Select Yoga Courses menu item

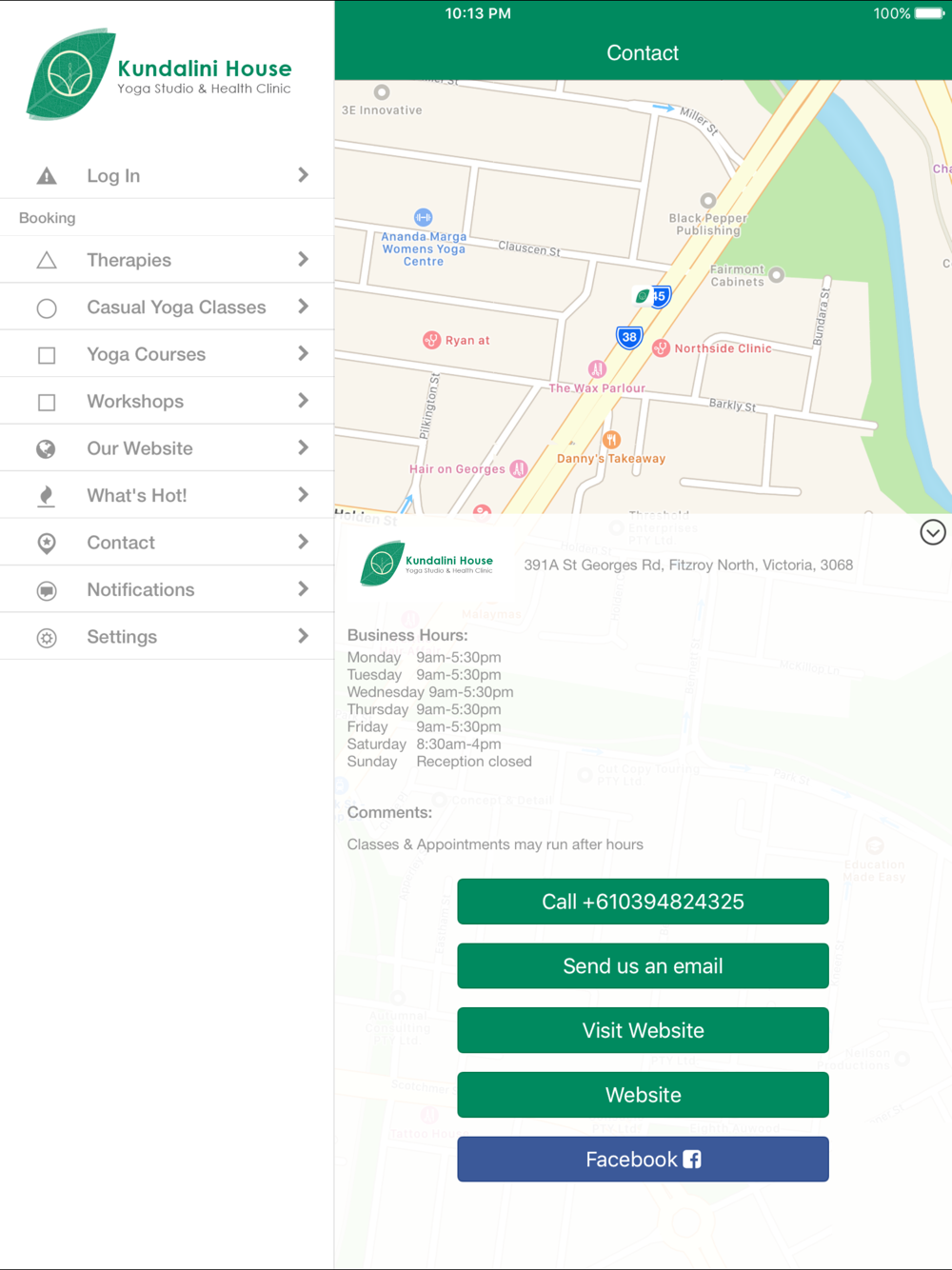point(167,354)
